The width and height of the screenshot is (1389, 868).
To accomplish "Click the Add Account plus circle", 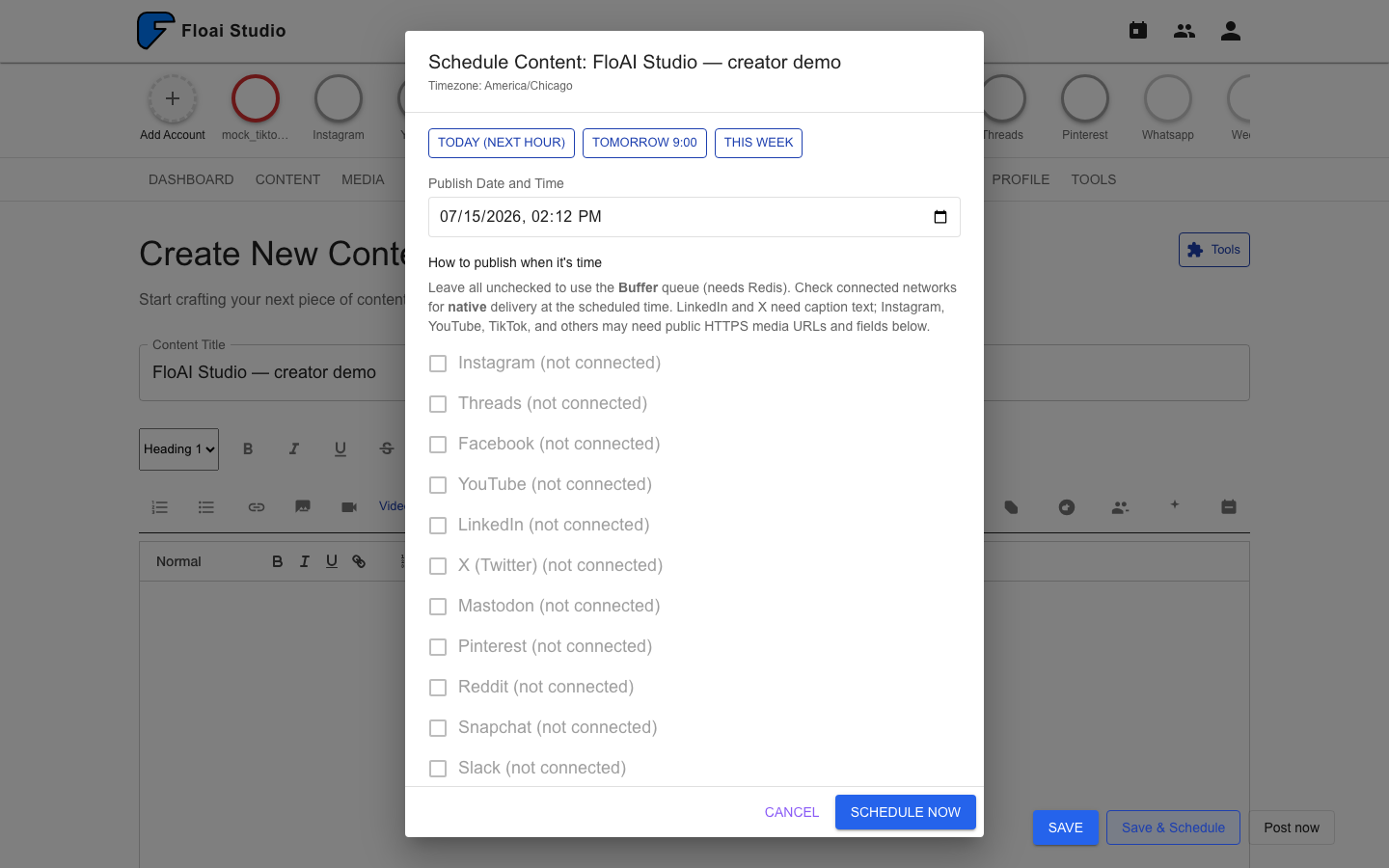I will [173, 98].
